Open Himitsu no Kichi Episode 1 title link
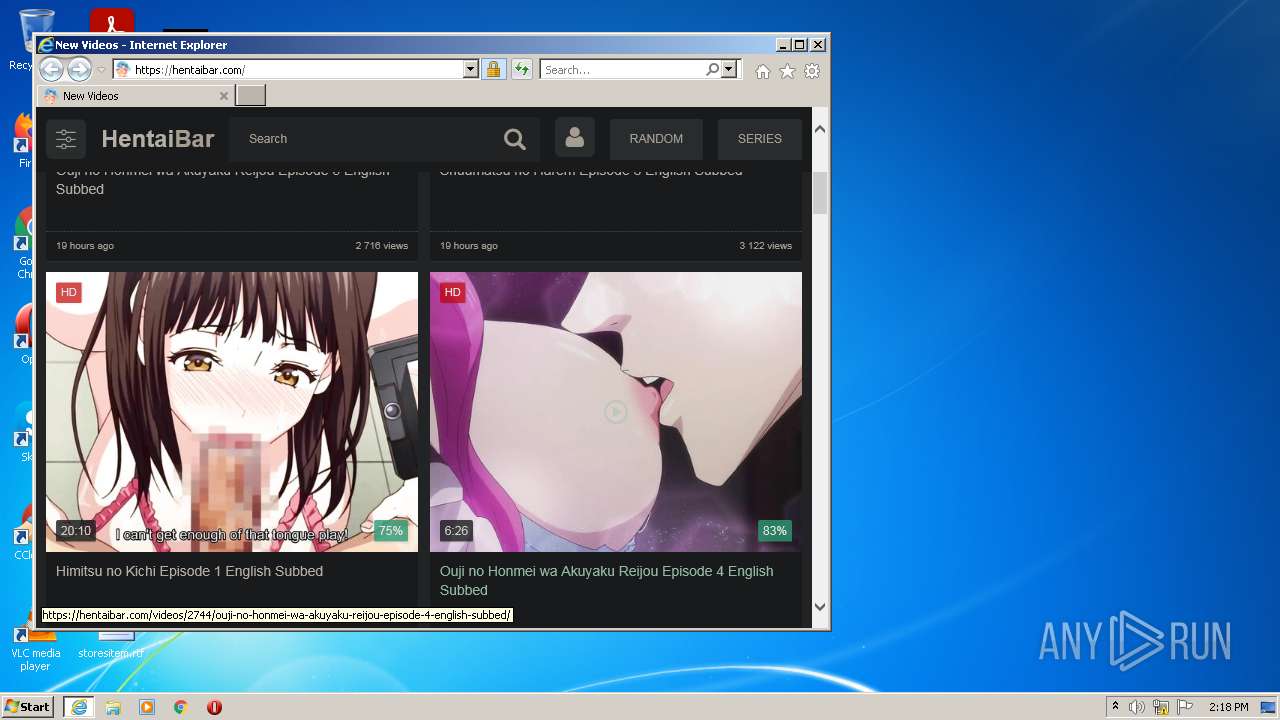The height and width of the screenshot is (720, 1280). tap(189, 571)
